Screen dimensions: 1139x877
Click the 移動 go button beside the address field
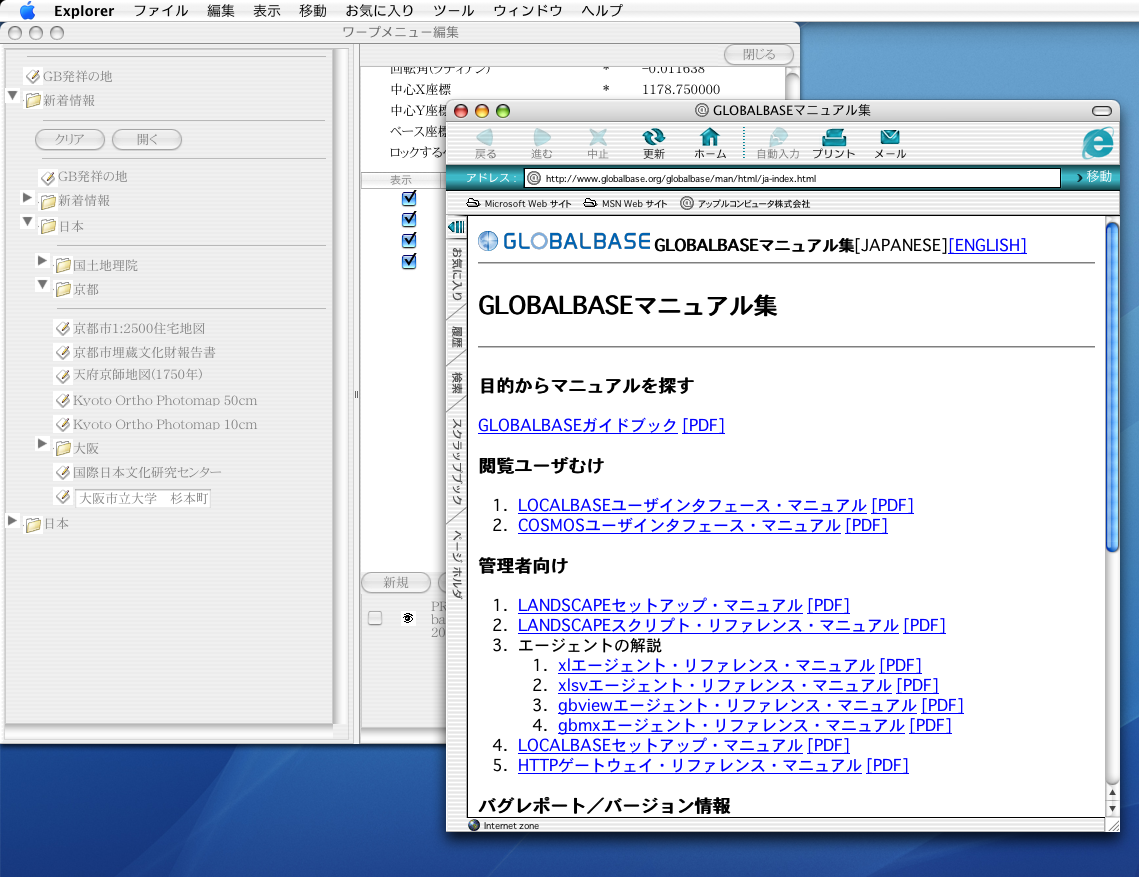click(x=1093, y=177)
